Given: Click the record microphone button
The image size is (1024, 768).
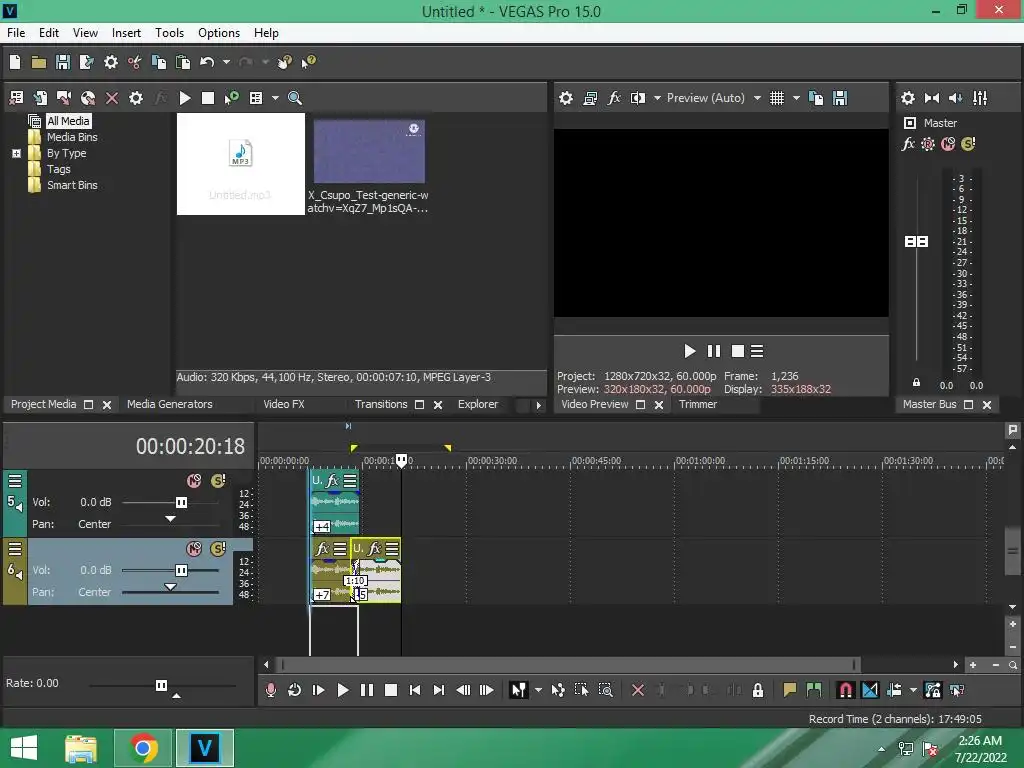Looking at the screenshot, I should coord(270,690).
